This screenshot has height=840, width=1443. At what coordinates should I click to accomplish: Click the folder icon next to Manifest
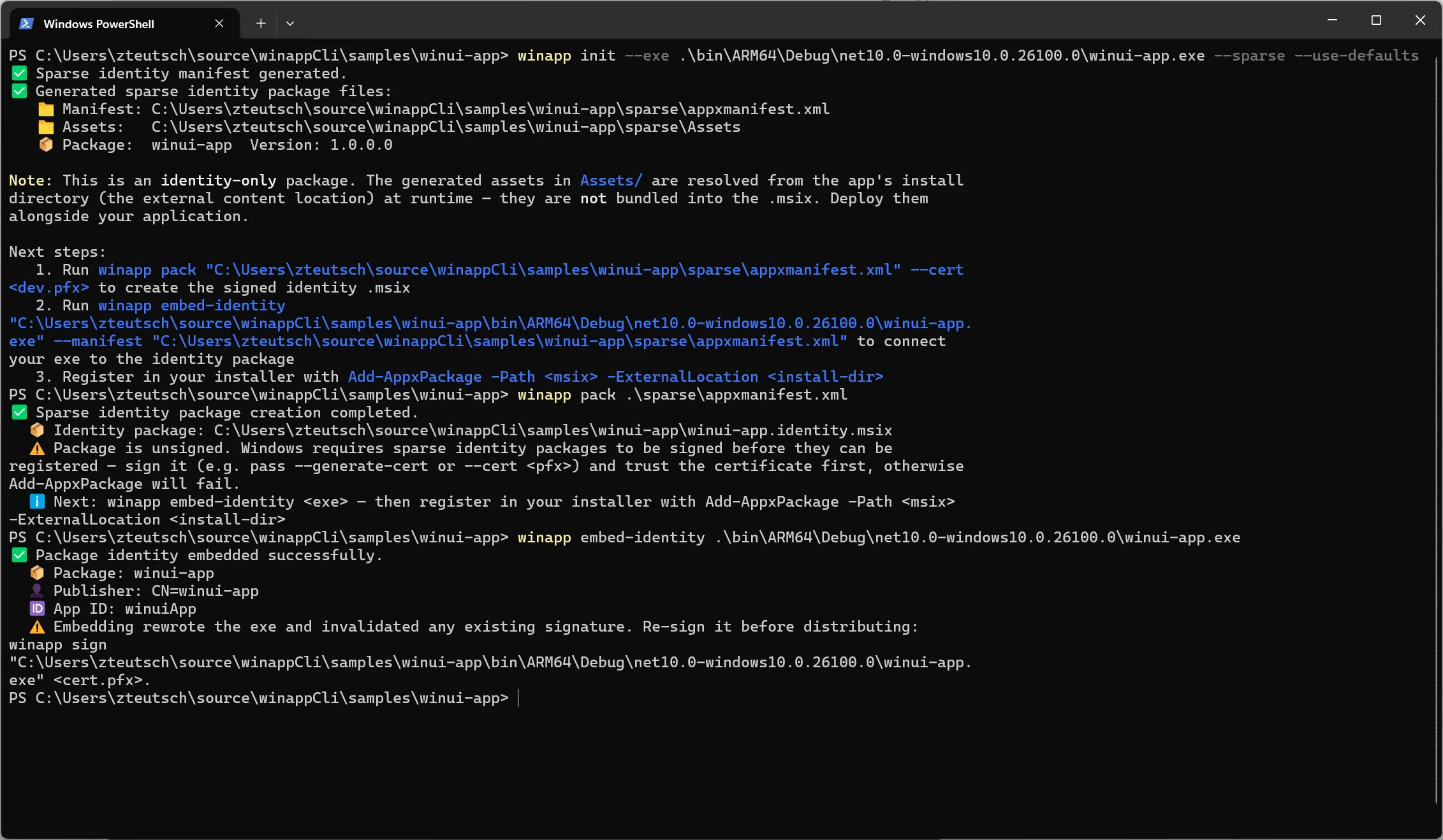coord(46,109)
